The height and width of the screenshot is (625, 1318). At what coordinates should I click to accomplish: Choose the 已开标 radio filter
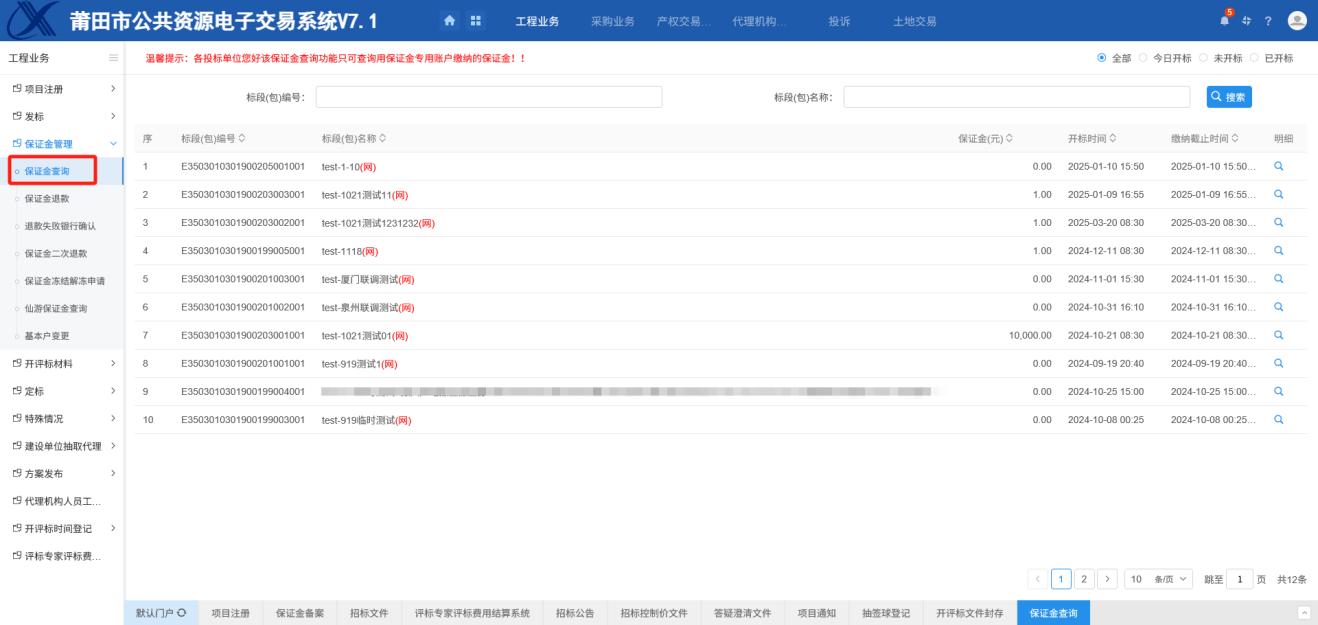(1255, 58)
